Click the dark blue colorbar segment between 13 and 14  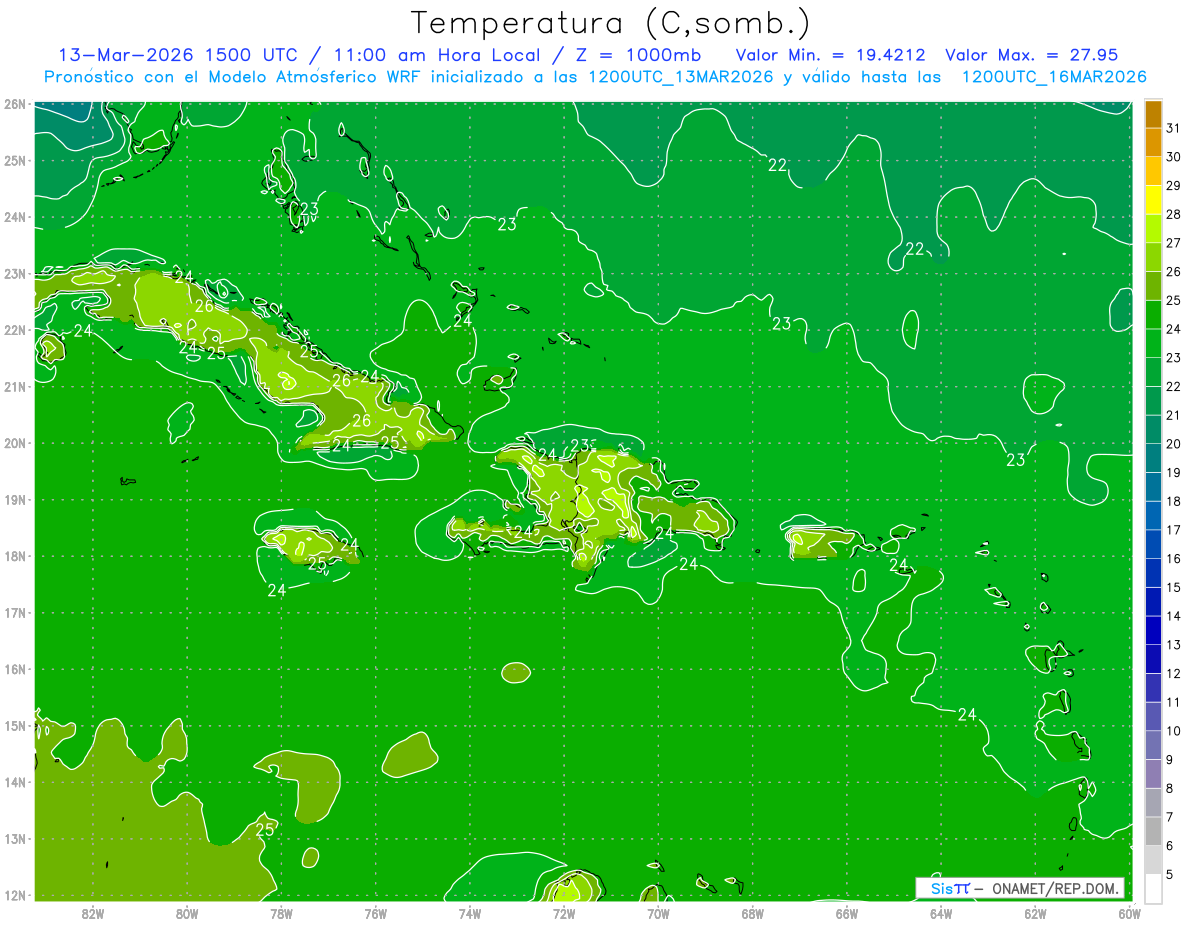(x=1153, y=630)
